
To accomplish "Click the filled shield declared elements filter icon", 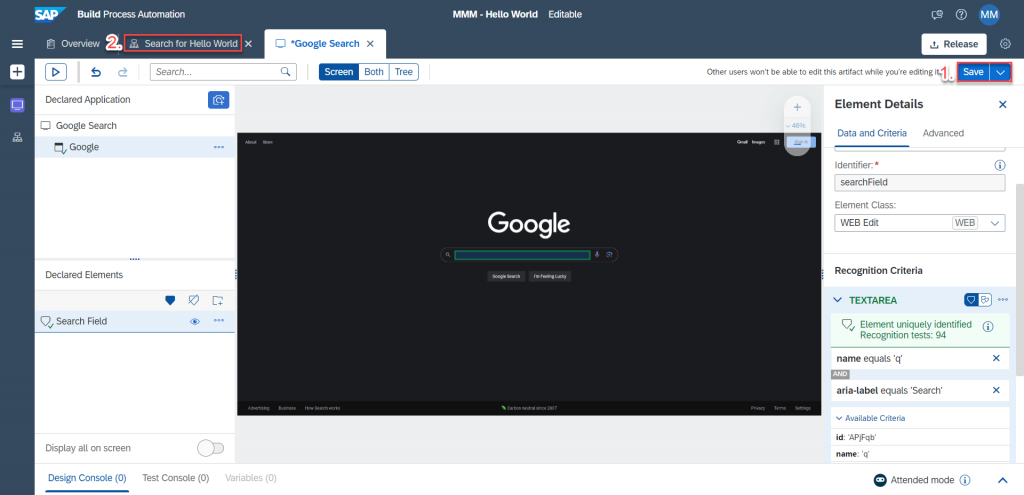I will (x=170, y=300).
